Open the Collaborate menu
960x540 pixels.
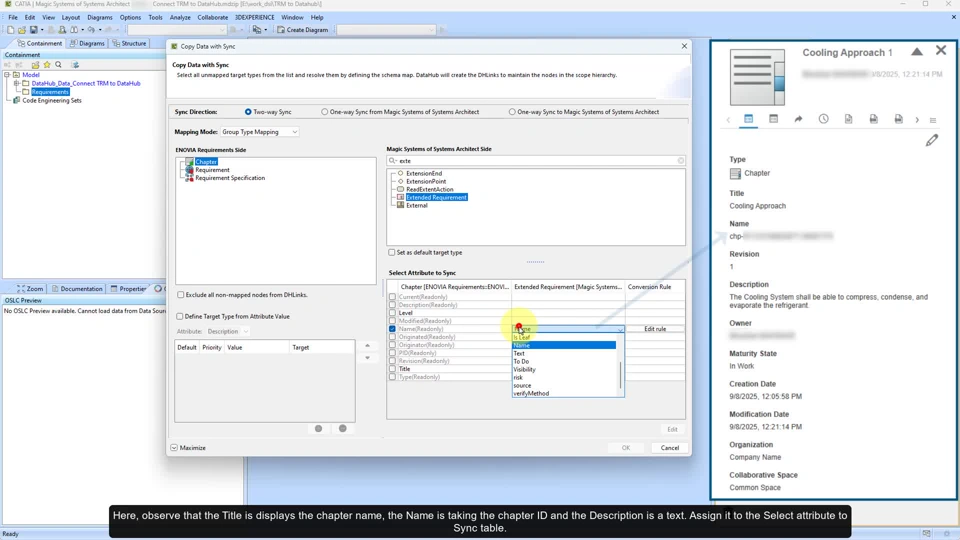click(x=212, y=17)
